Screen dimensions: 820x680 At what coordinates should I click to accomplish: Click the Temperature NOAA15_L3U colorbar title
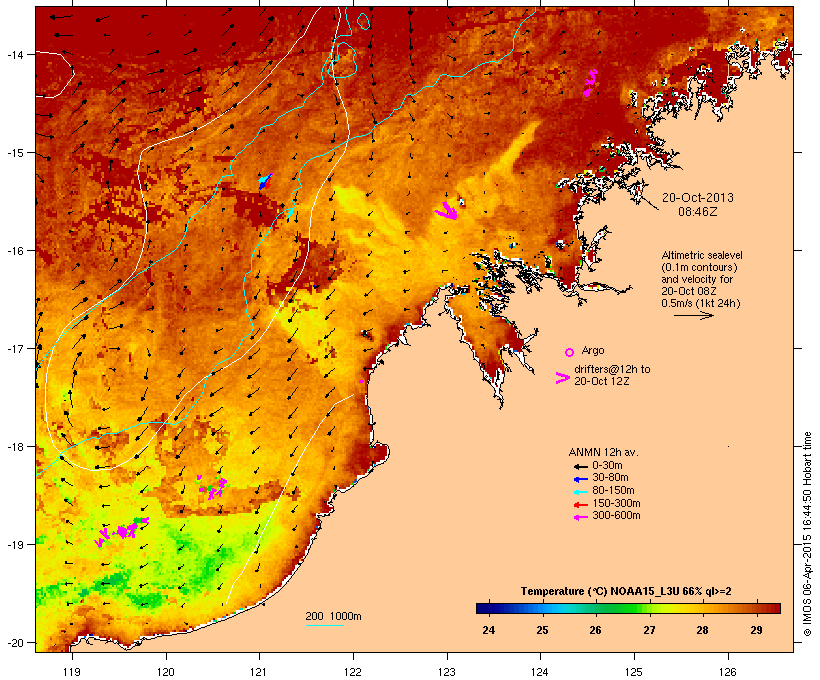(x=626, y=592)
